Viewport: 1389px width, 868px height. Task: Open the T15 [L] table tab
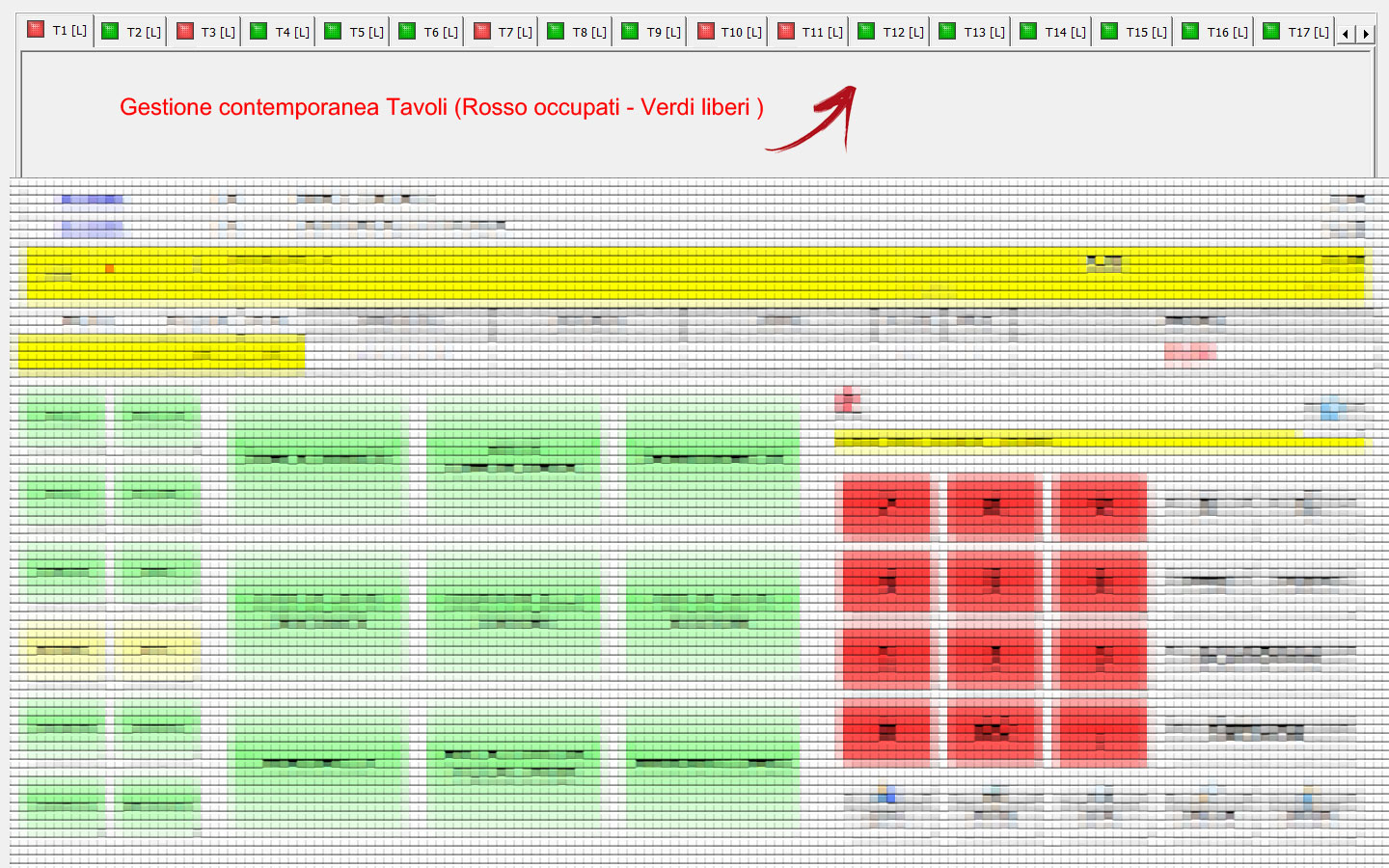(1146, 32)
